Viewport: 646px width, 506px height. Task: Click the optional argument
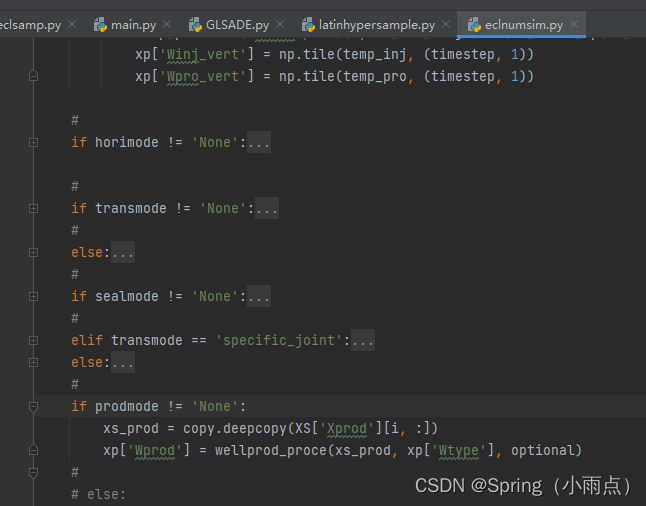pos(542,450)
